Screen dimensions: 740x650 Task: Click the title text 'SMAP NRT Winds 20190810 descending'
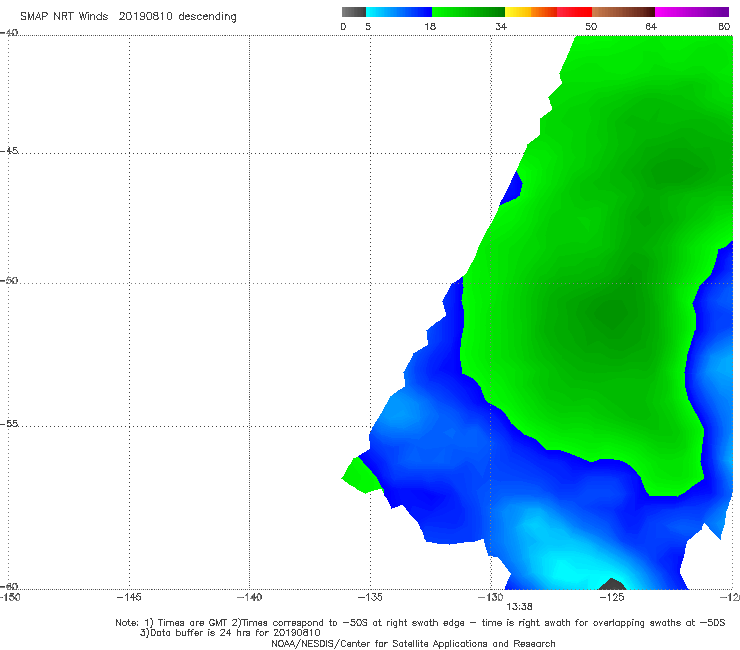point(128,16)
